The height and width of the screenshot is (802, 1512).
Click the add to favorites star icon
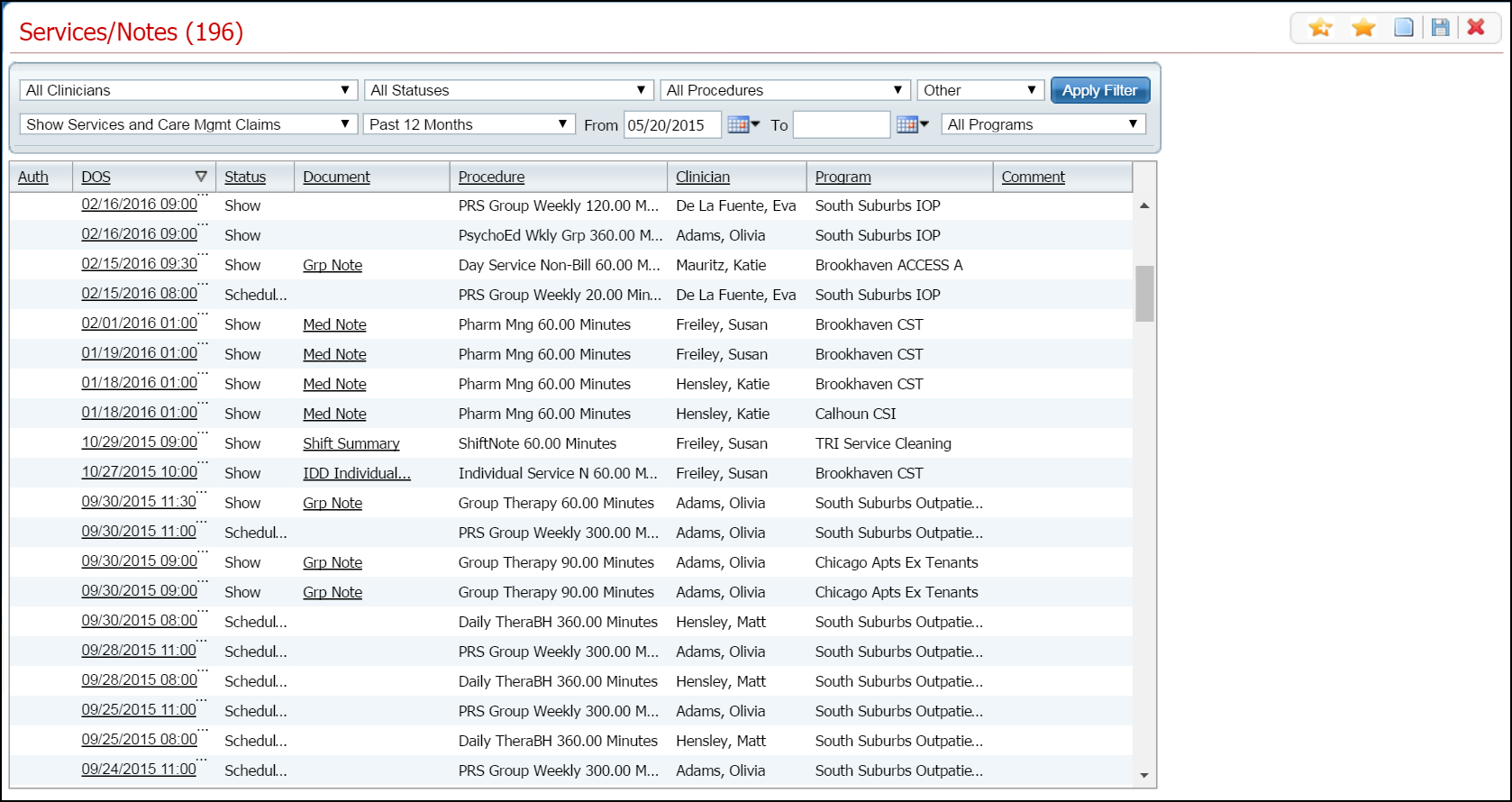click(x=1320, y=28)
